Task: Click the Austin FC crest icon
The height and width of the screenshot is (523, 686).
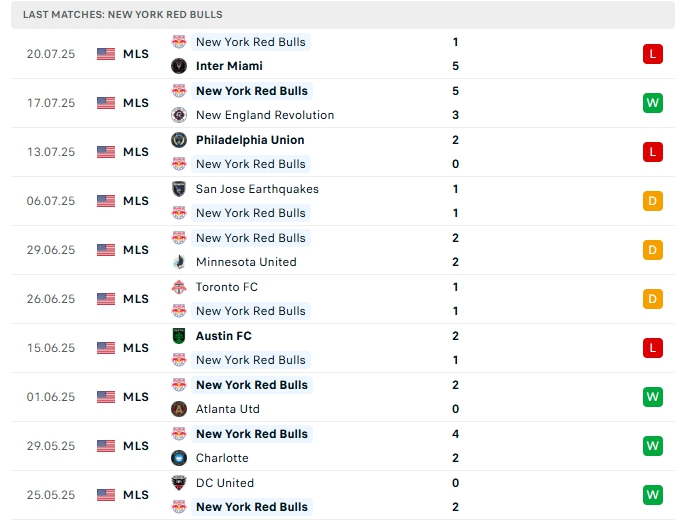Action: [179, 336]
